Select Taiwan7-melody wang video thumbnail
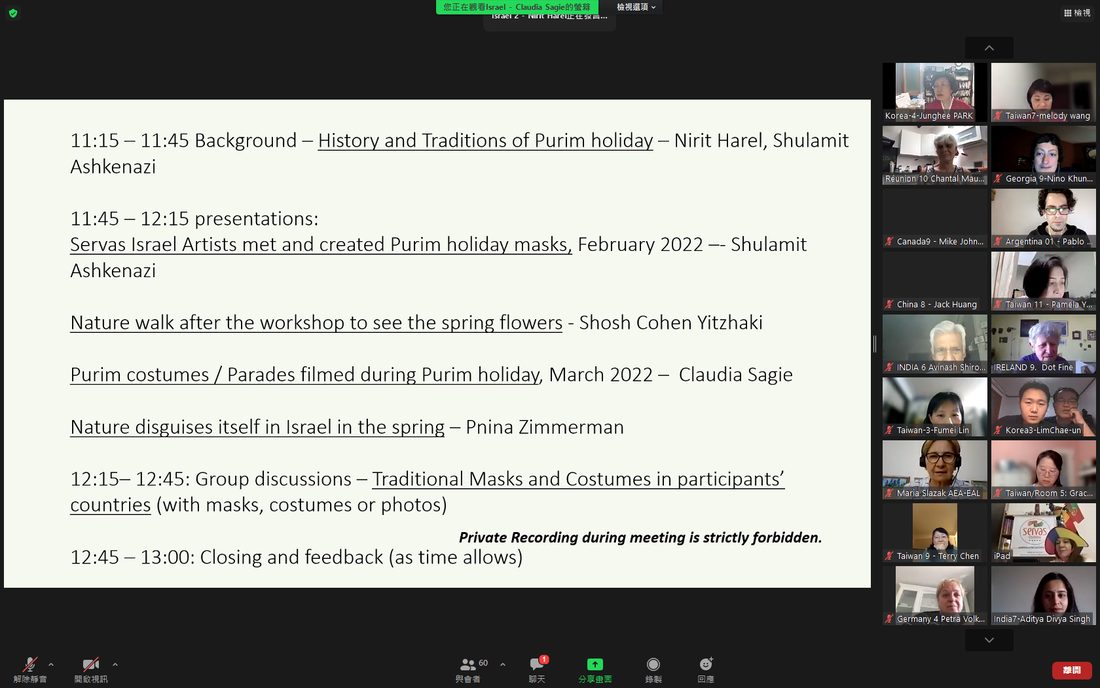Viewport: 1100px width, 688px height. (x=1043, y=92)
